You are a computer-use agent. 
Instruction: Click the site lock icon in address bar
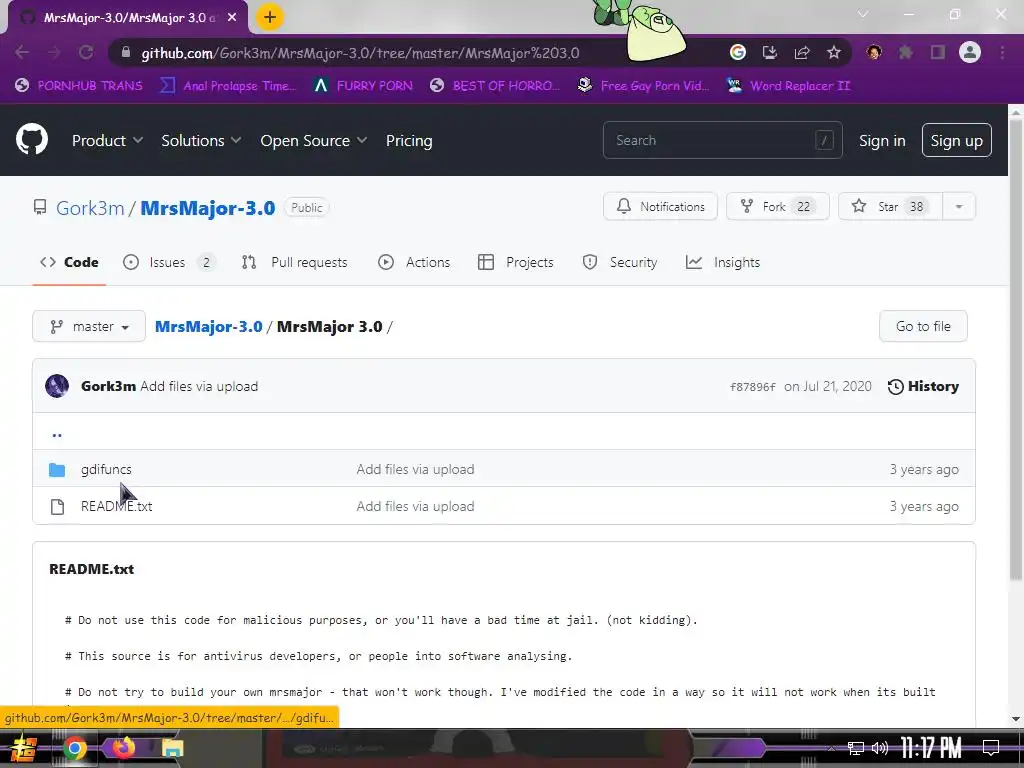pyautogui.click(x=126, y=52)
